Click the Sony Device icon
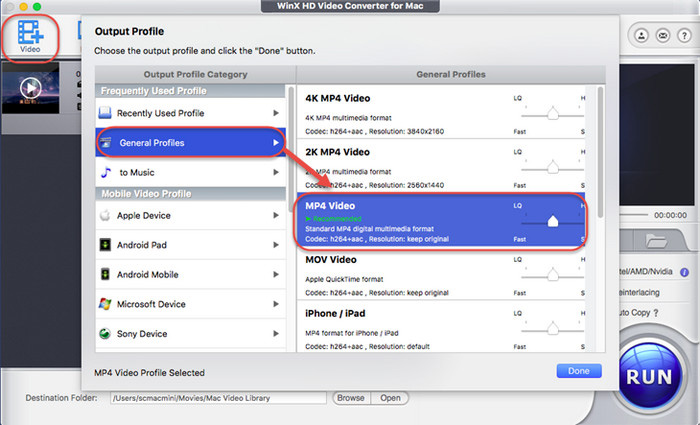 105,333
